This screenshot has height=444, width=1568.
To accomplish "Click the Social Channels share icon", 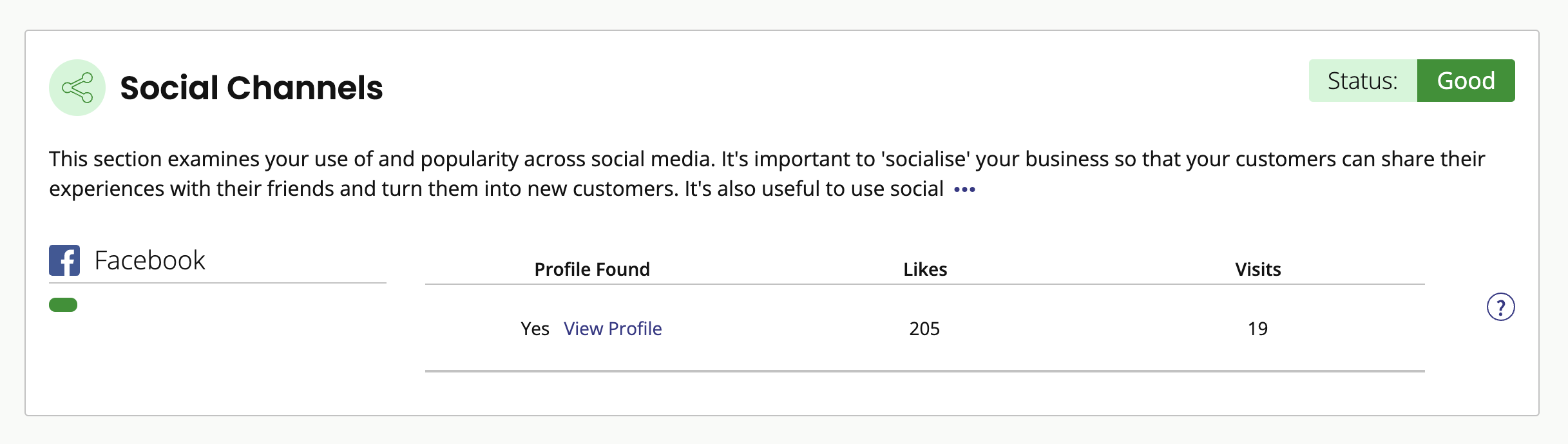I will tap(77, 88).
